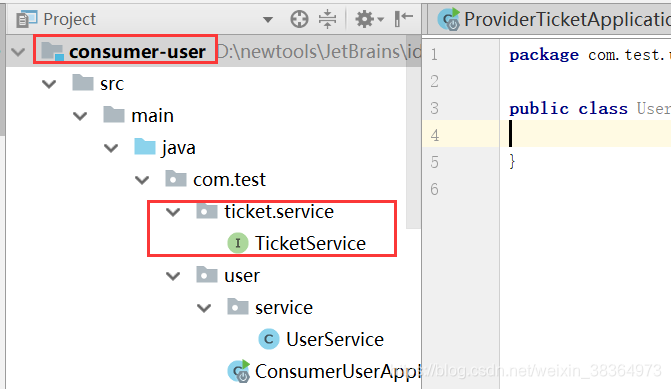Hide the Project panel with the hide icon
Screen dimensions: 671x389
[x=404, y=19]
